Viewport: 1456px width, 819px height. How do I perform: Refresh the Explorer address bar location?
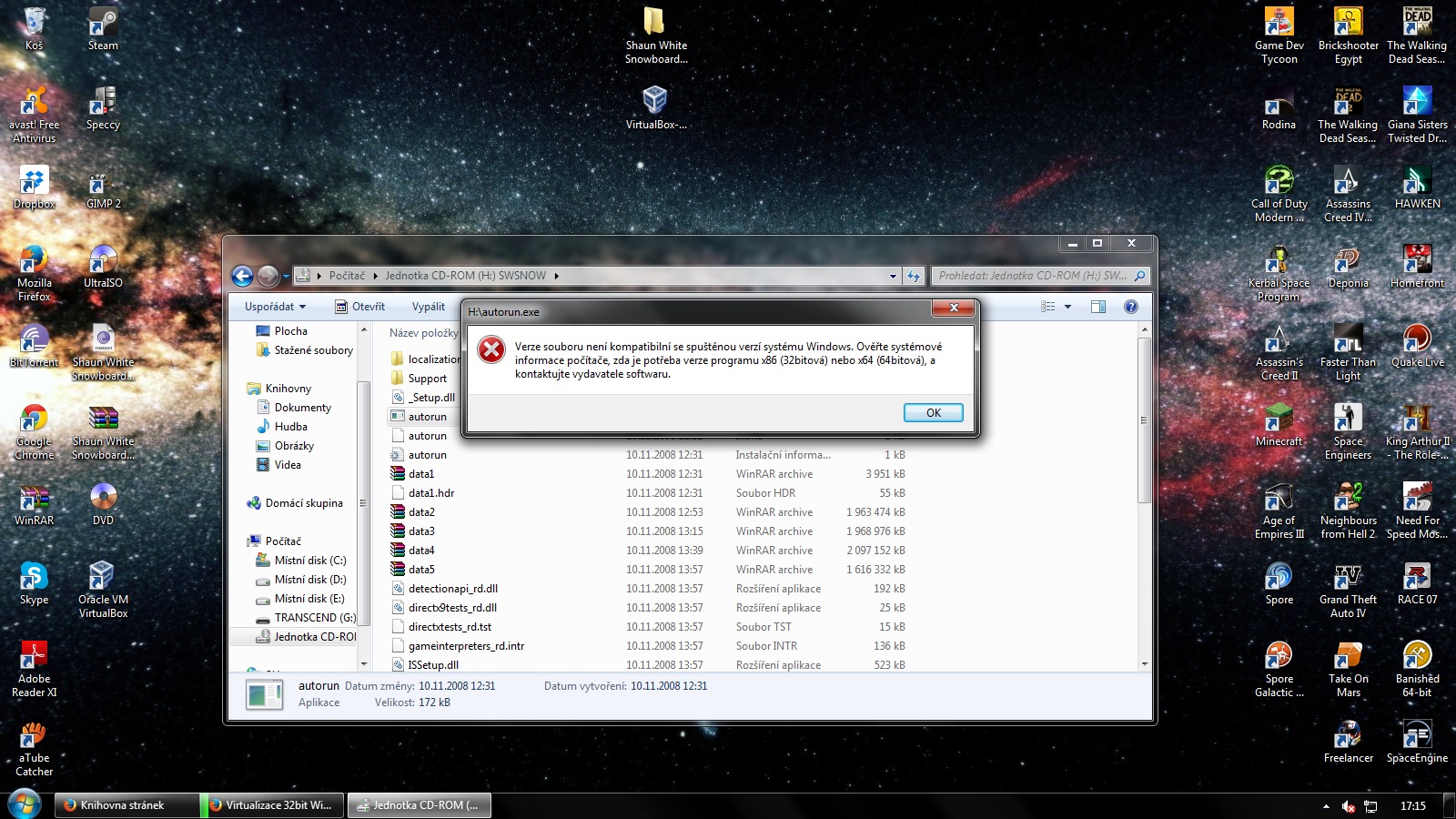tap(914, 276)
